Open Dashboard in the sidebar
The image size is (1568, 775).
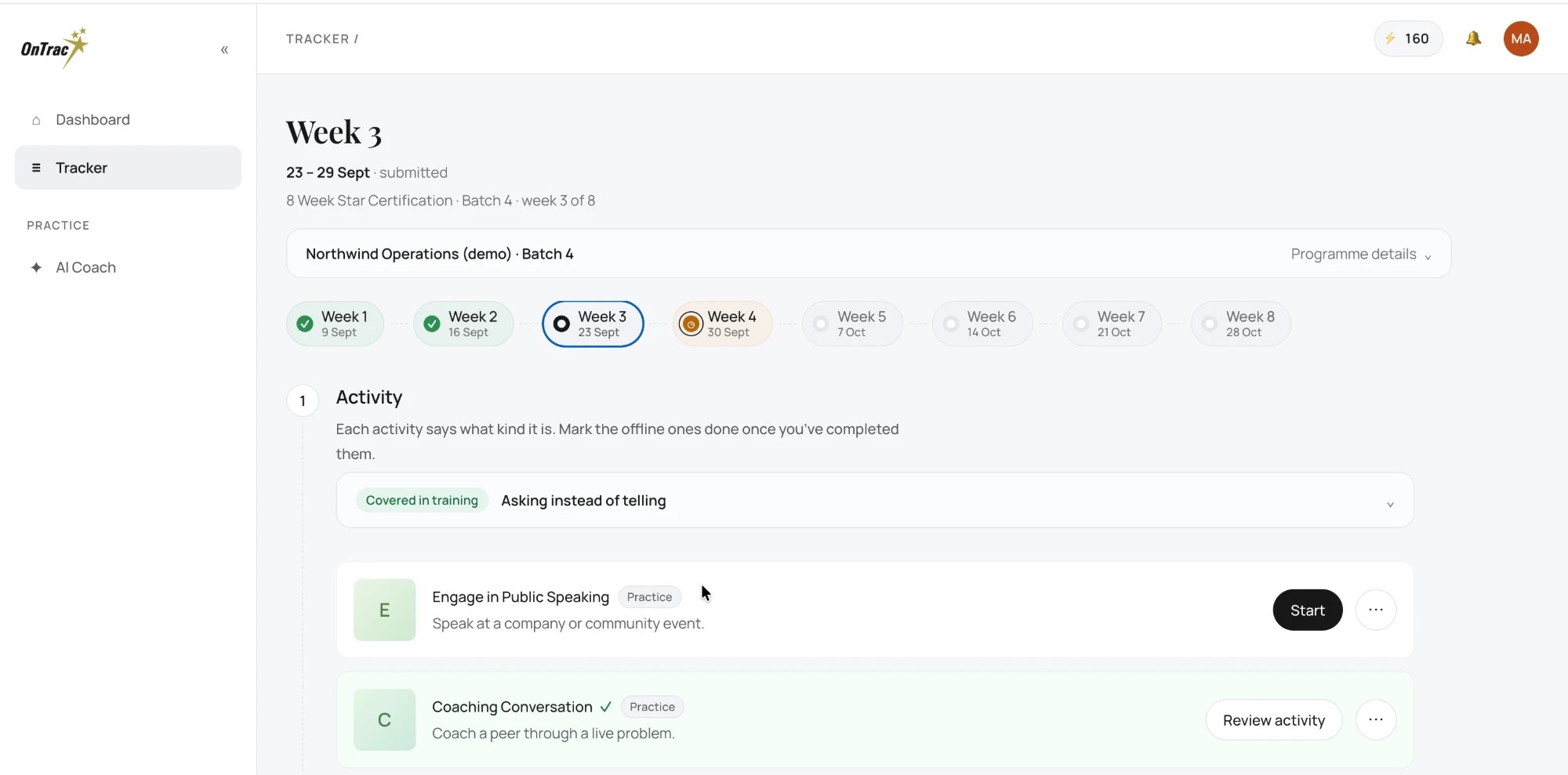tap(128, 120)
